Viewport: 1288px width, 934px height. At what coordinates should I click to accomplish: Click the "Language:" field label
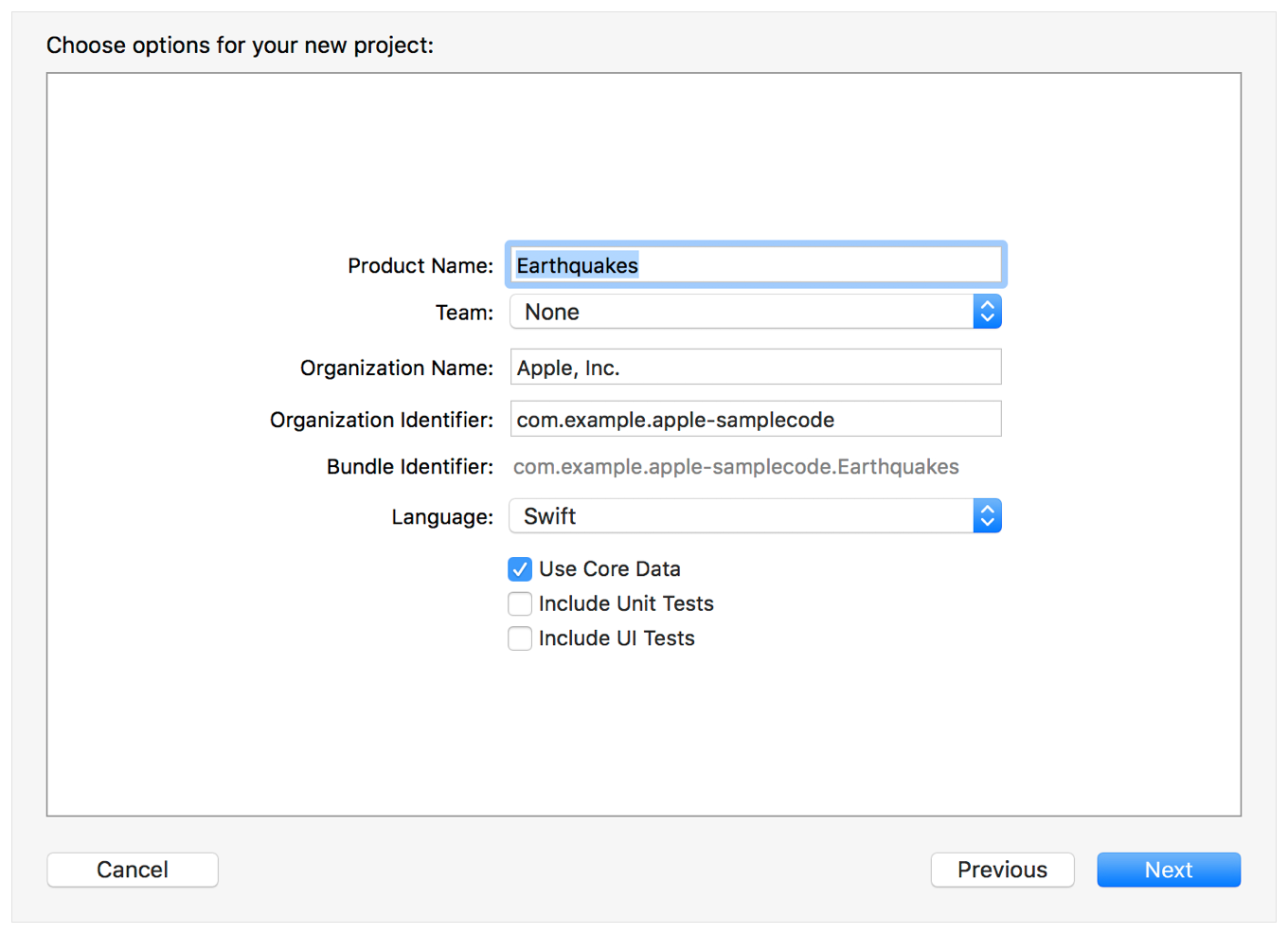point(441,517)
